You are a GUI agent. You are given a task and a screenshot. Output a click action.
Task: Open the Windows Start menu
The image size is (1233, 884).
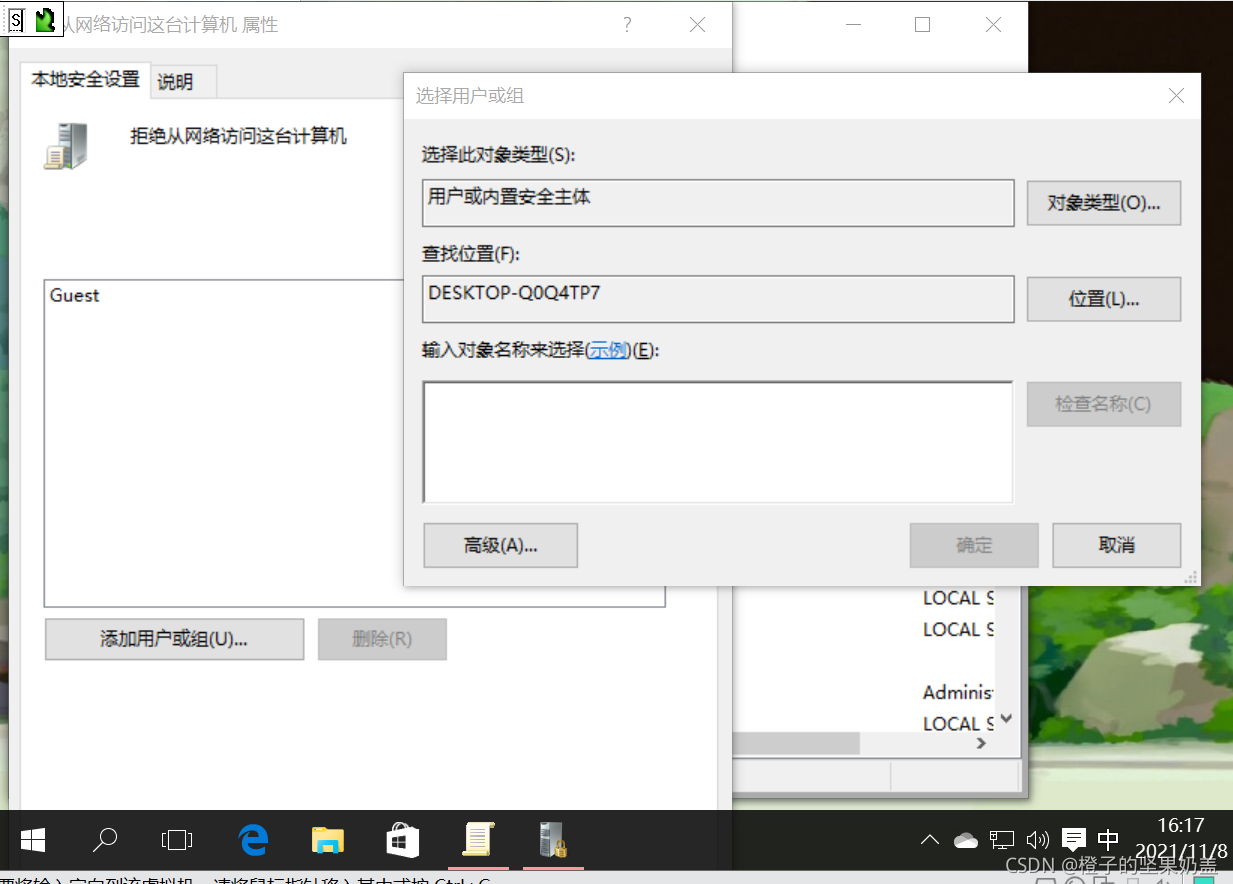(32, 840)
